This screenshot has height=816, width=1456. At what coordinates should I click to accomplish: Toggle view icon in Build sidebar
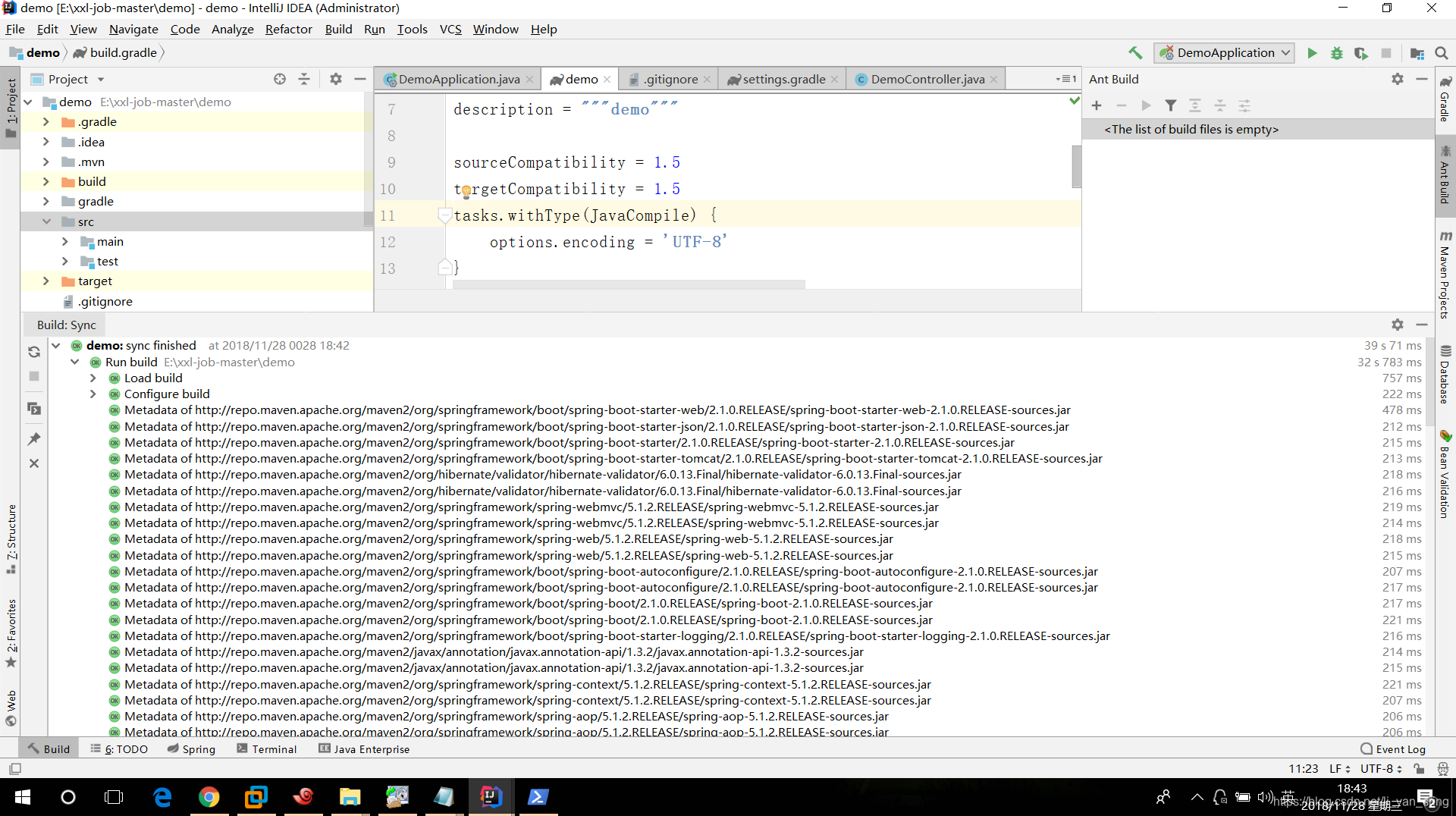click(x=34, y=409)
